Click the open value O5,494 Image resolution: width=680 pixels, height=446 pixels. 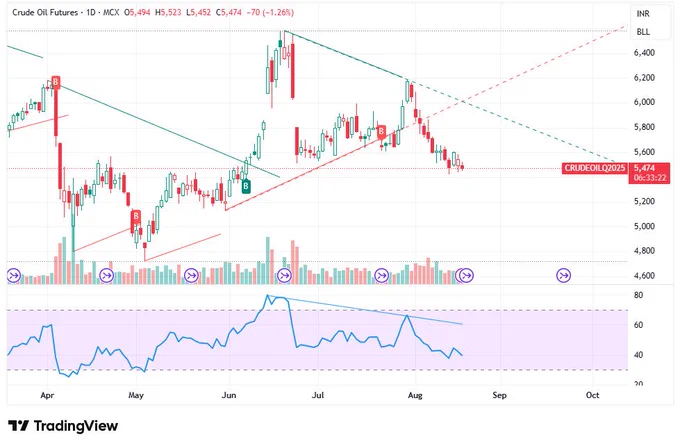(x=137, y=13)
